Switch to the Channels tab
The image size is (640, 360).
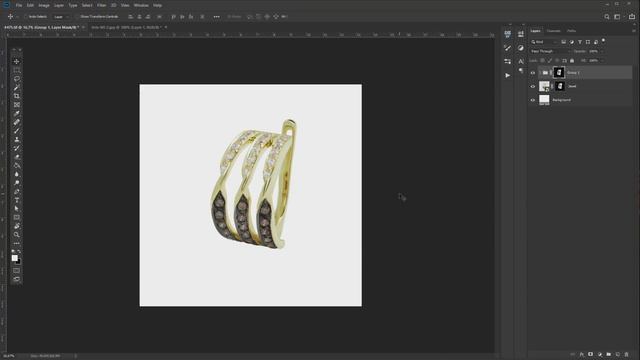553,31
